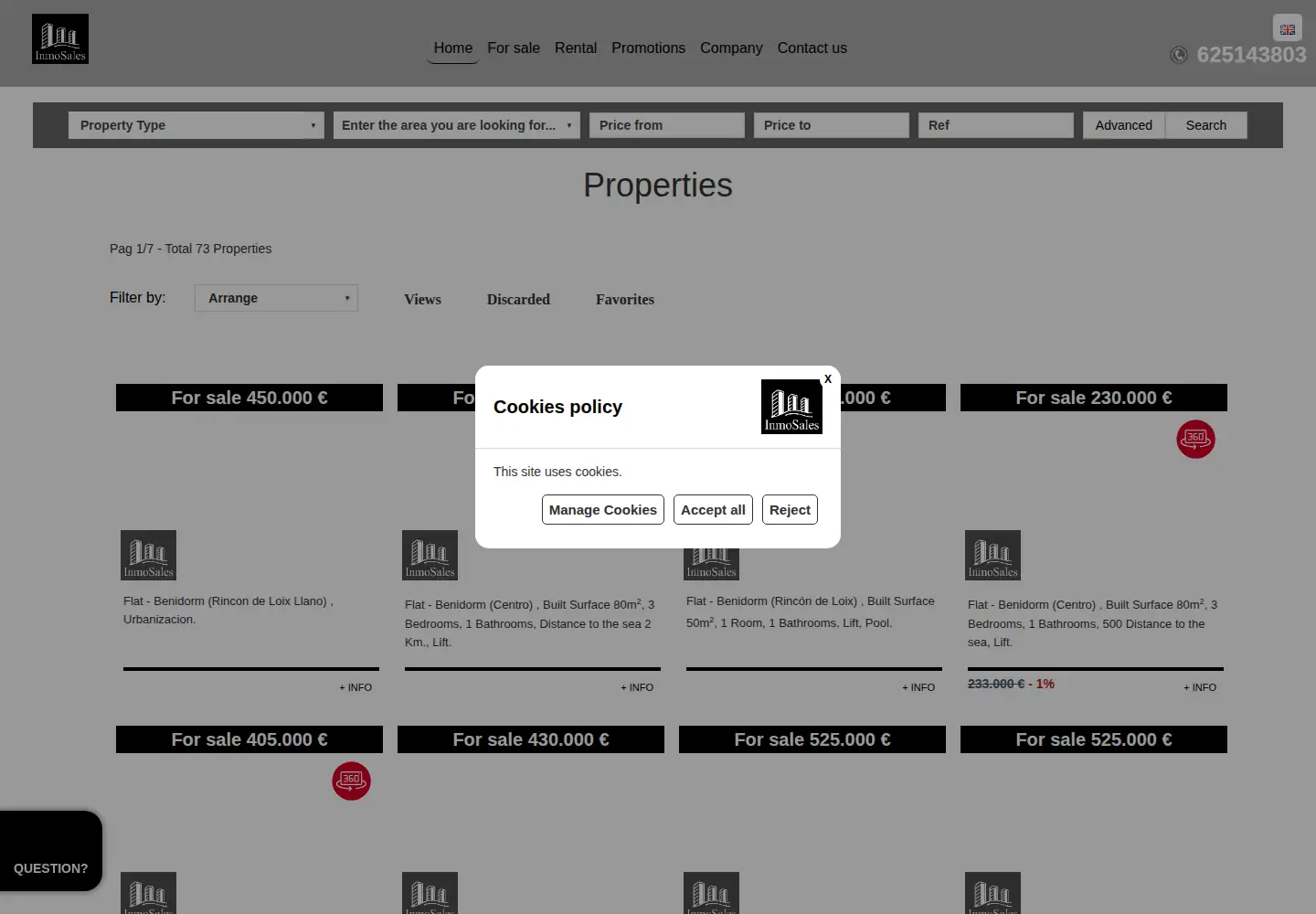1316x914 pixels.
Task: Show the Views filter
Action: [422, 300]
